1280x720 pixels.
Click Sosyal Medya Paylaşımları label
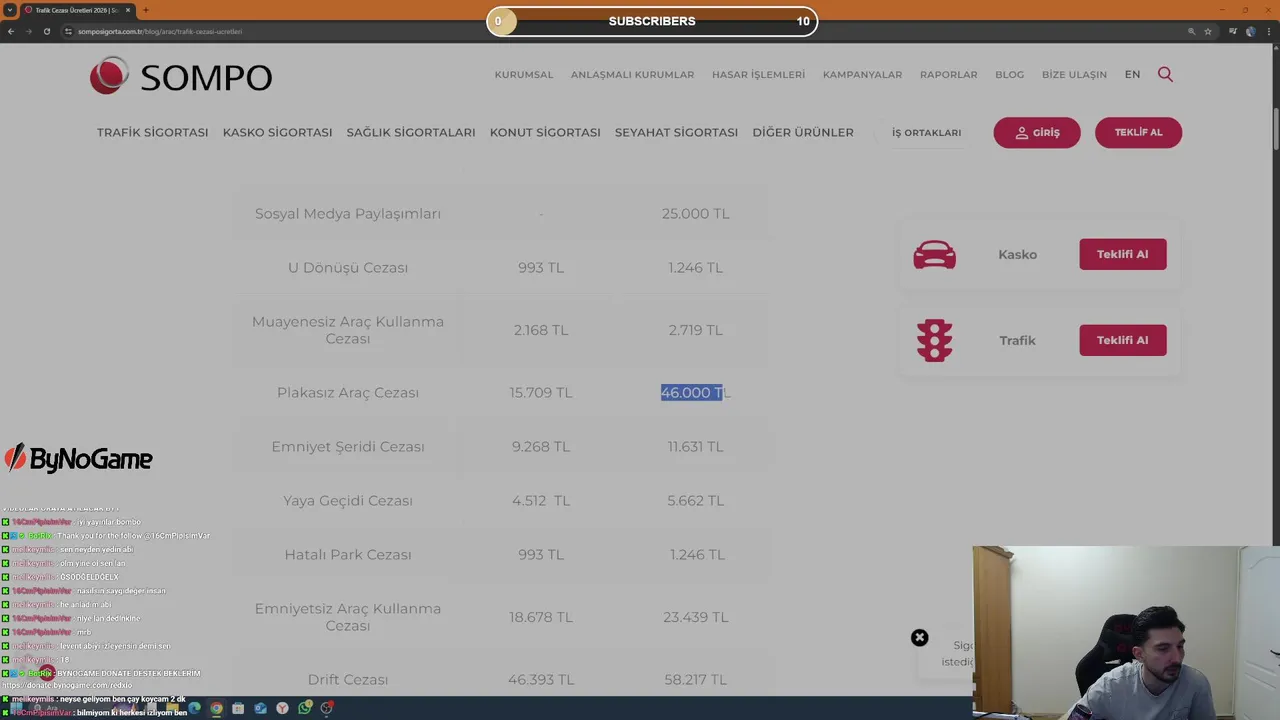click(348, 214)
